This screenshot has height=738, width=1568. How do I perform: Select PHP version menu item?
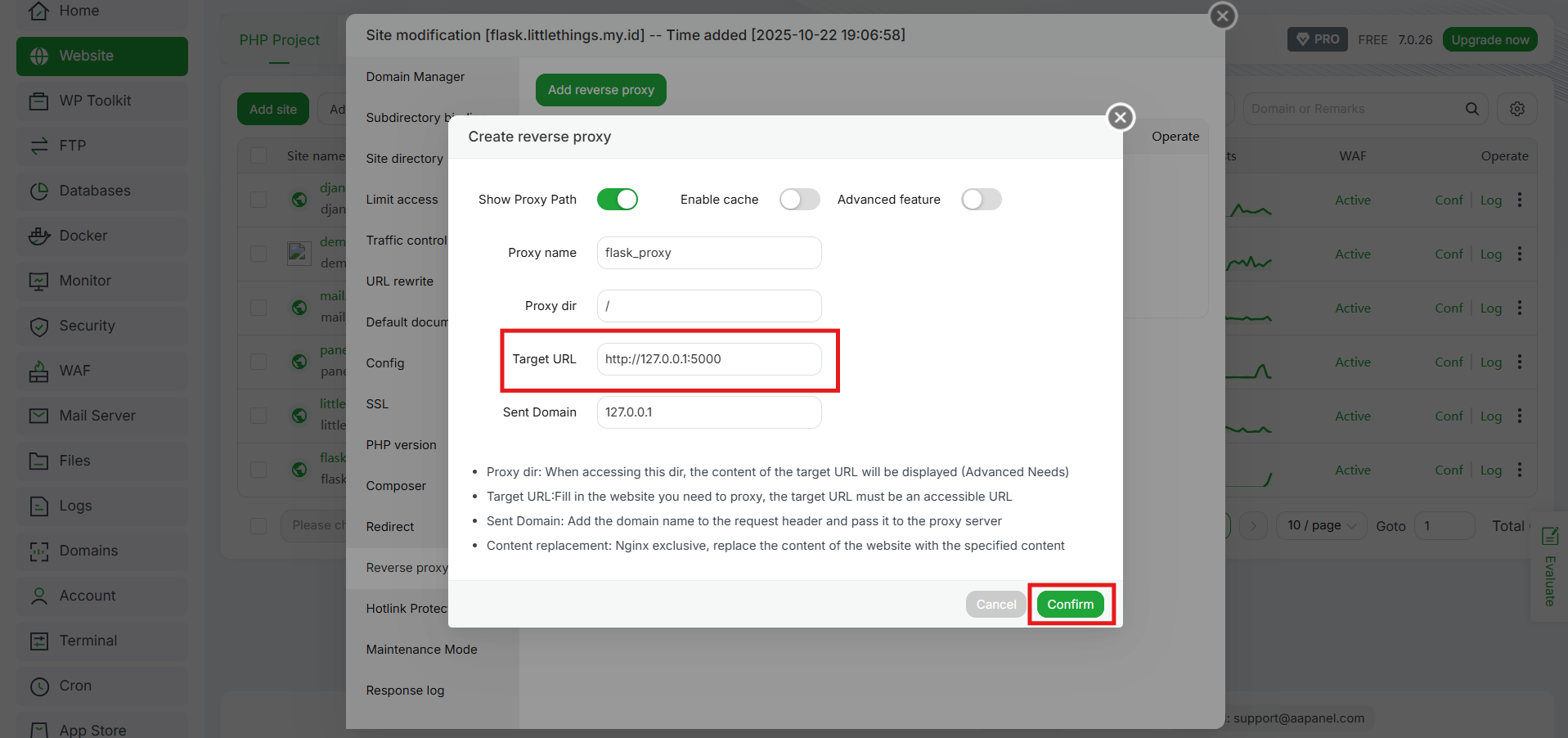(401, 445)
